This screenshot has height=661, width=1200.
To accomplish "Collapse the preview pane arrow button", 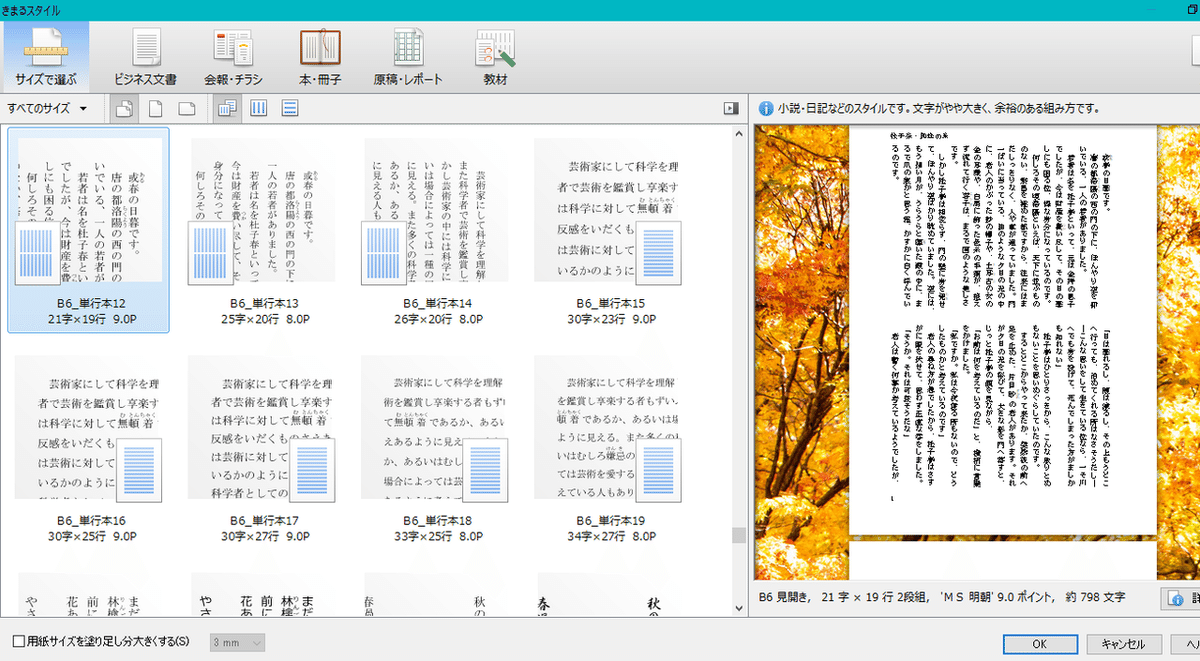I will (x=732, y=108).
